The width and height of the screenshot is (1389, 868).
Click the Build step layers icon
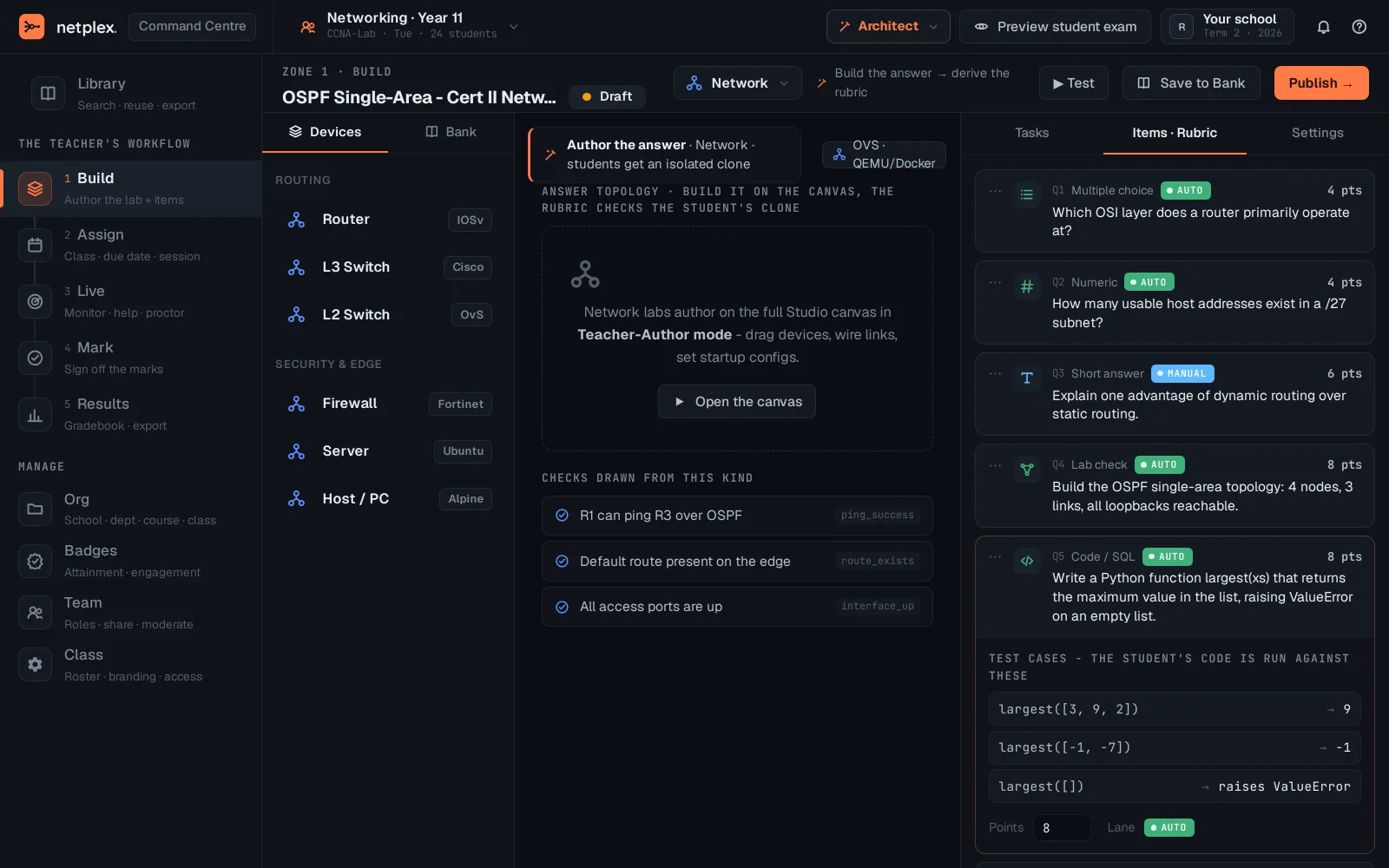[35, 188]
